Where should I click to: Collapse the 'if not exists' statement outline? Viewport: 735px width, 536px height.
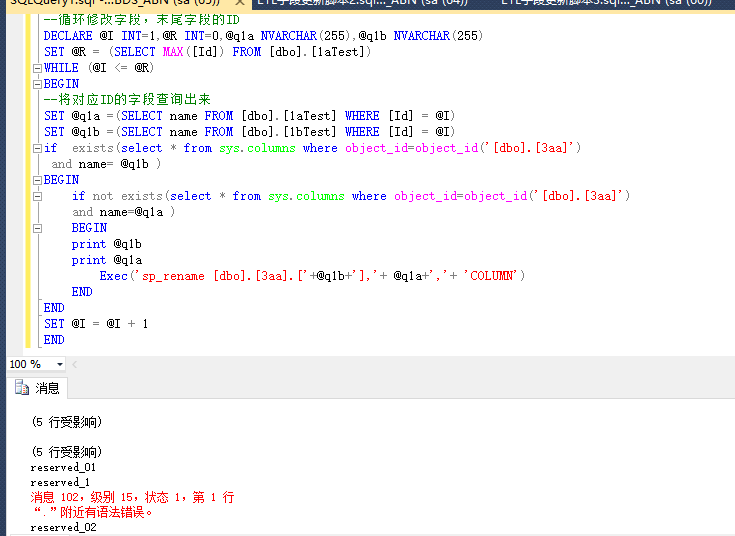coord(38,196)
